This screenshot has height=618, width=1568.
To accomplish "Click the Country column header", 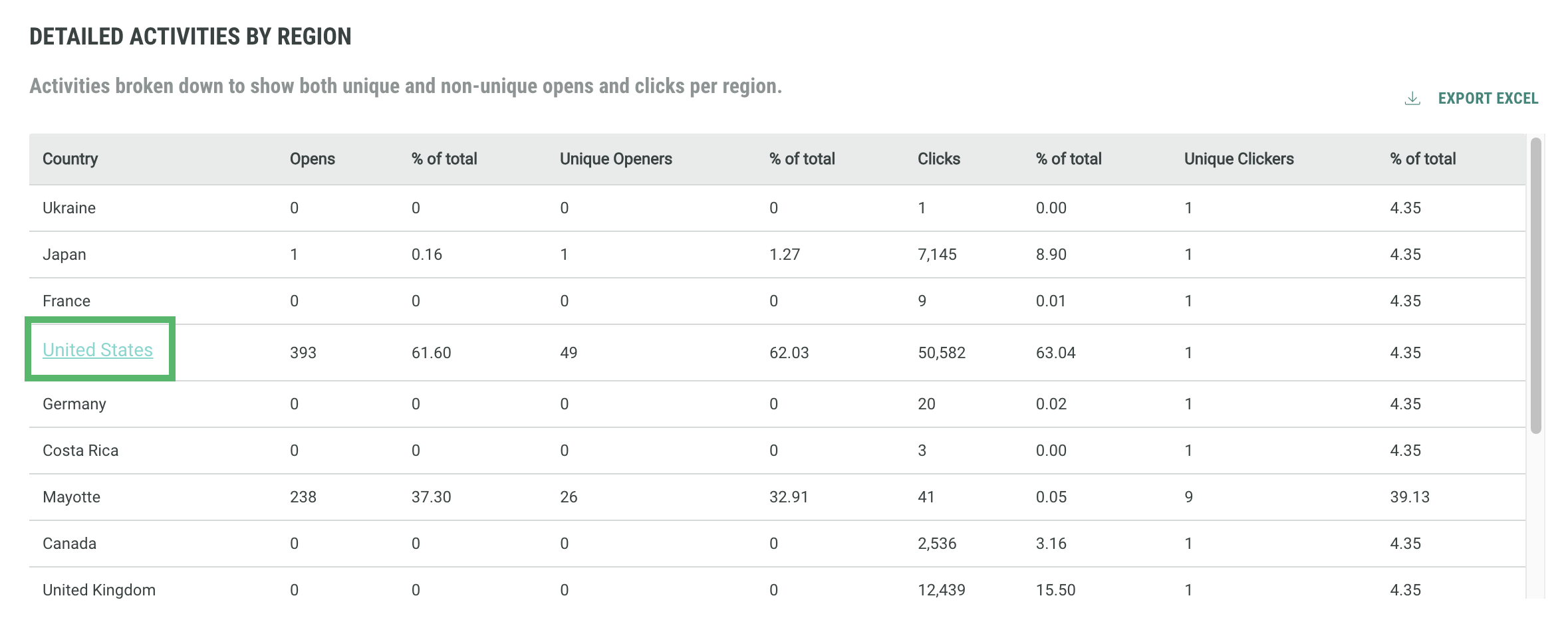I will pyautogui.click(x=70, y=159).
